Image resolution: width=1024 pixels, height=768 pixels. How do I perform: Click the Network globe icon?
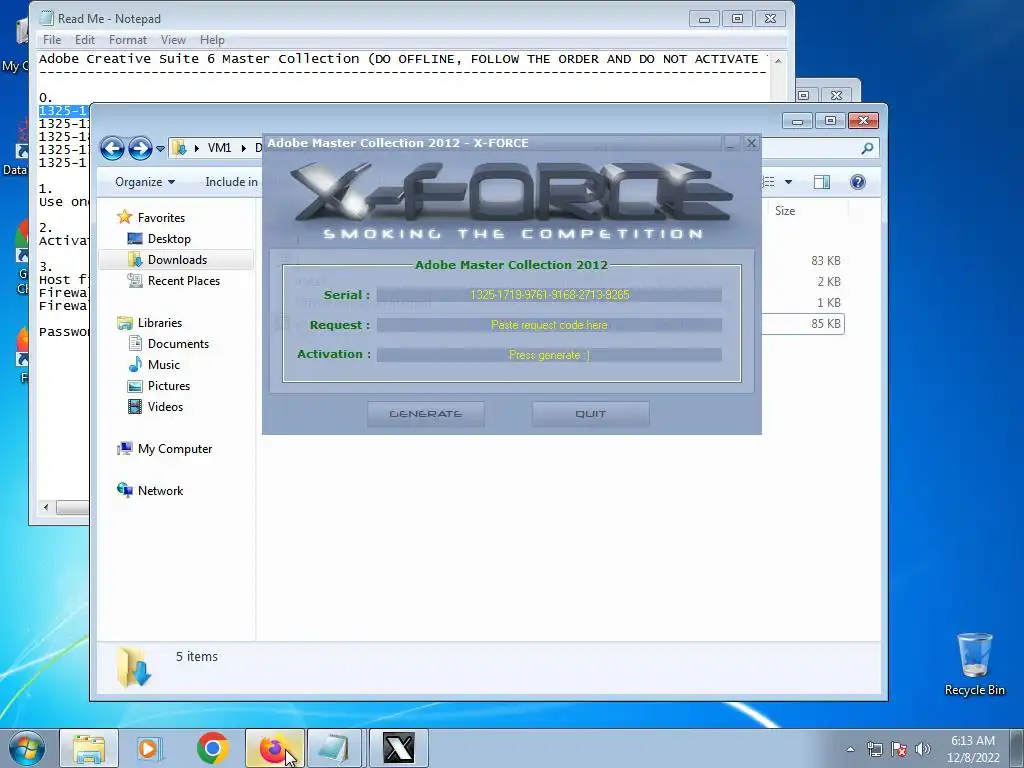124,490
